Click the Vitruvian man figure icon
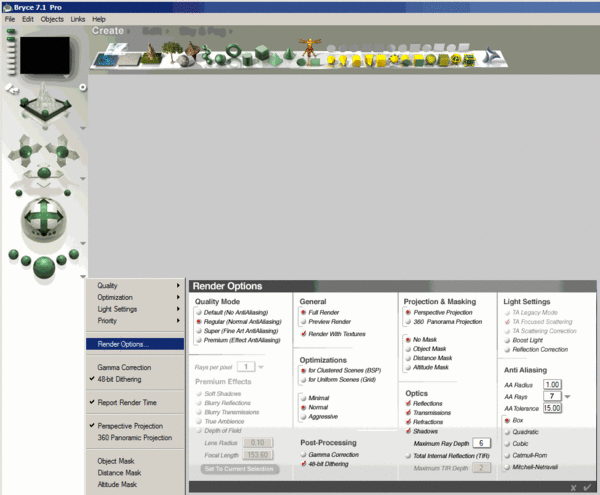This screenshot has height=495, width=600. tap(310, 47)
